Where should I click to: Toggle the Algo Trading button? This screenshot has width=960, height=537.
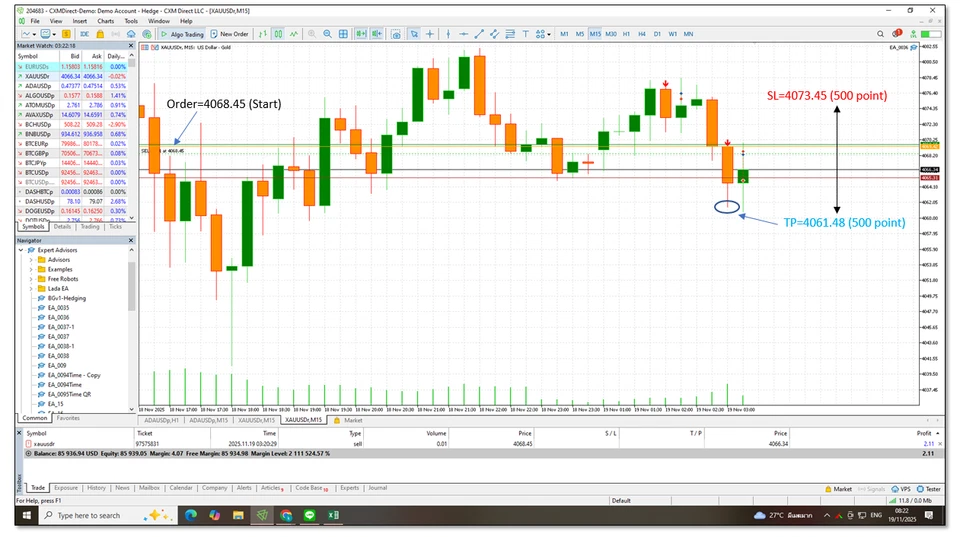click(x=182, y=34)
